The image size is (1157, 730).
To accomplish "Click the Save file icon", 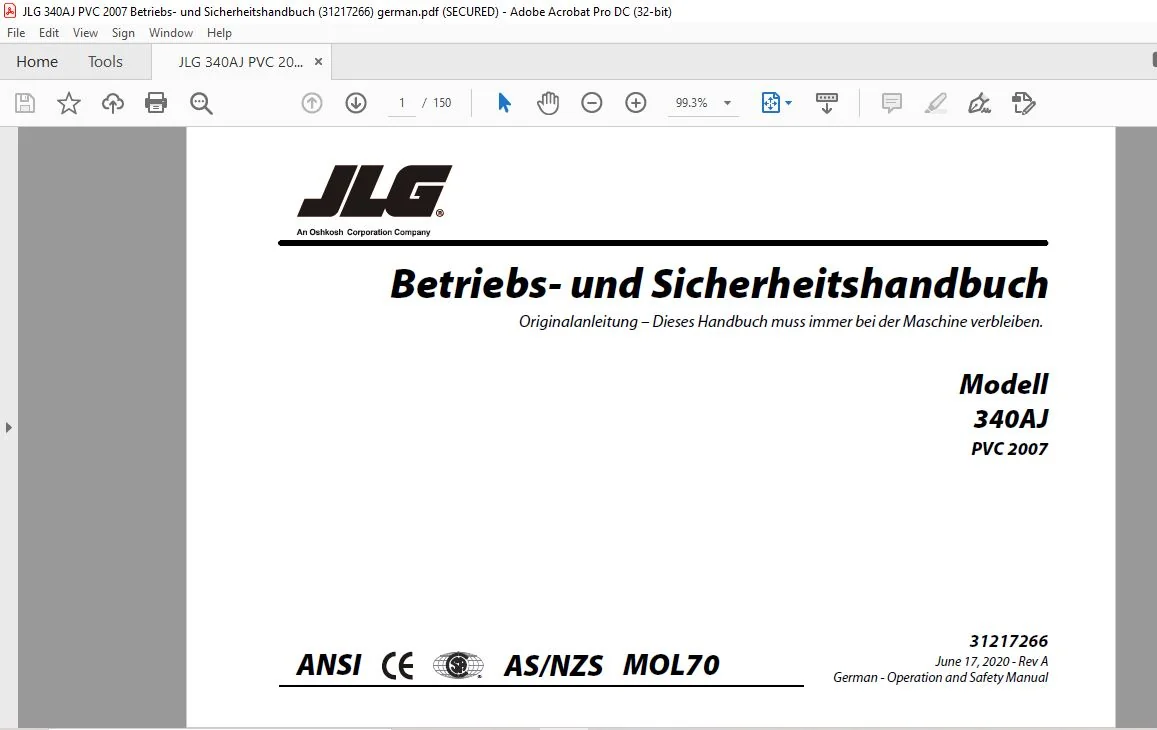I will [25, 103].
